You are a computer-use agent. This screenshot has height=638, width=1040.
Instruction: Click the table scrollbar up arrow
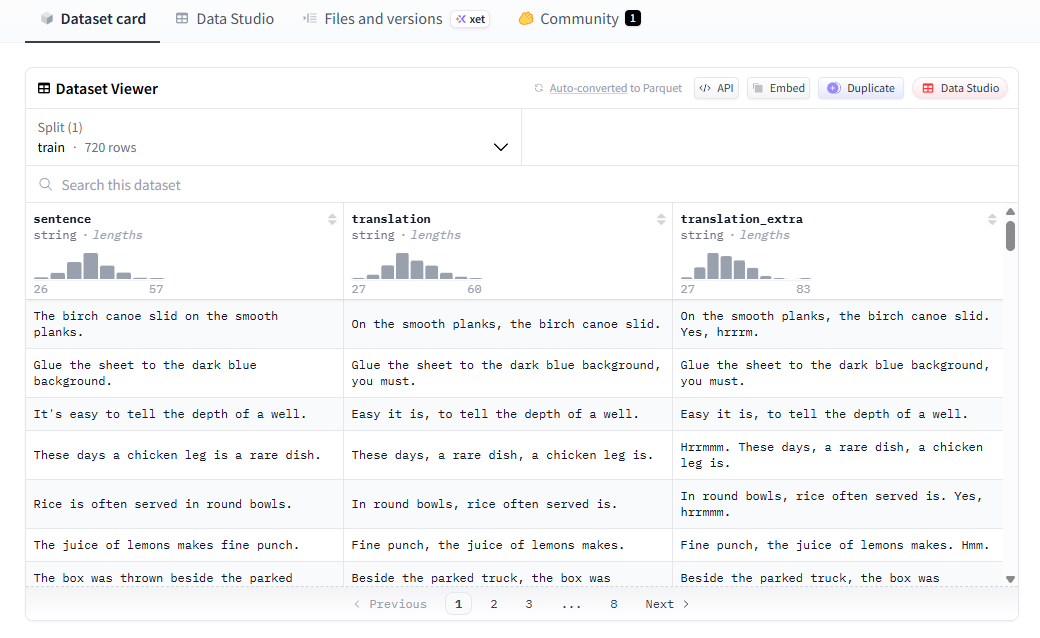tap(1010, 212)
